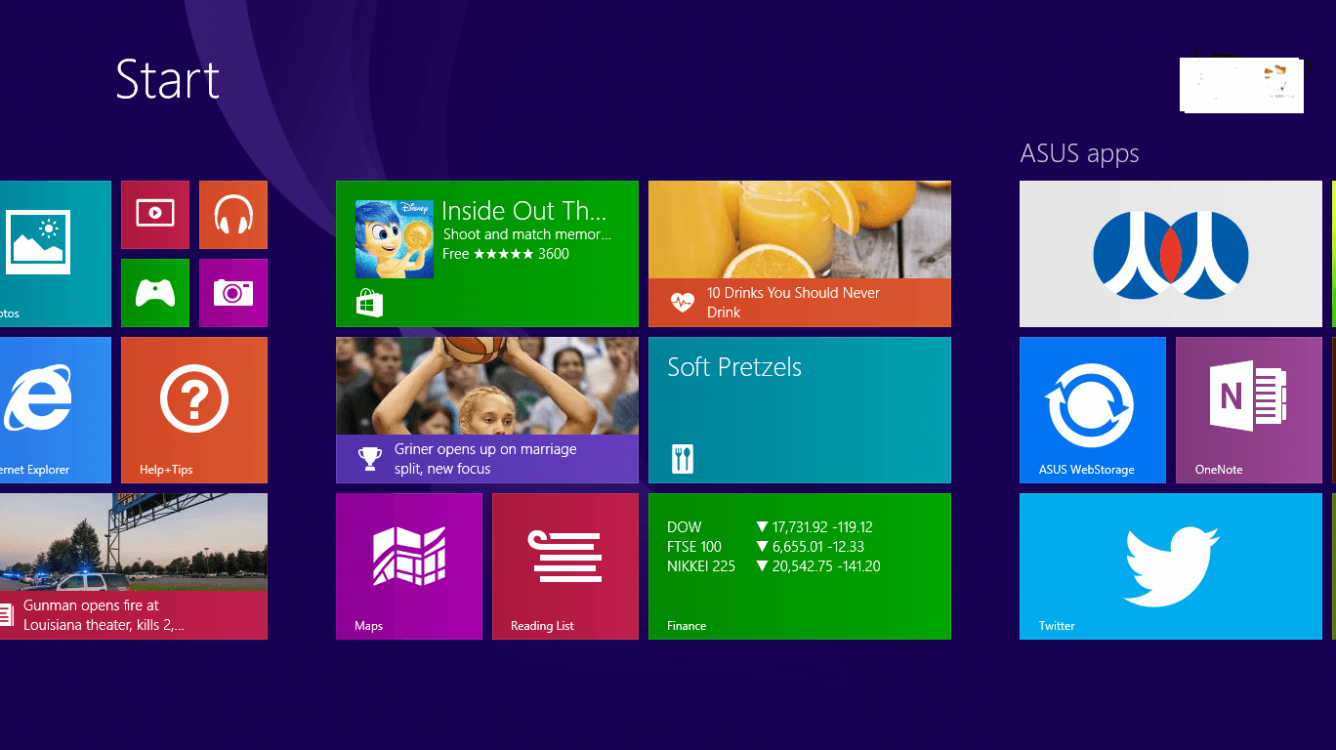Click the FTSE 100 stock row
Viewport: 1336px width, 750px height.
coord(766,547)
